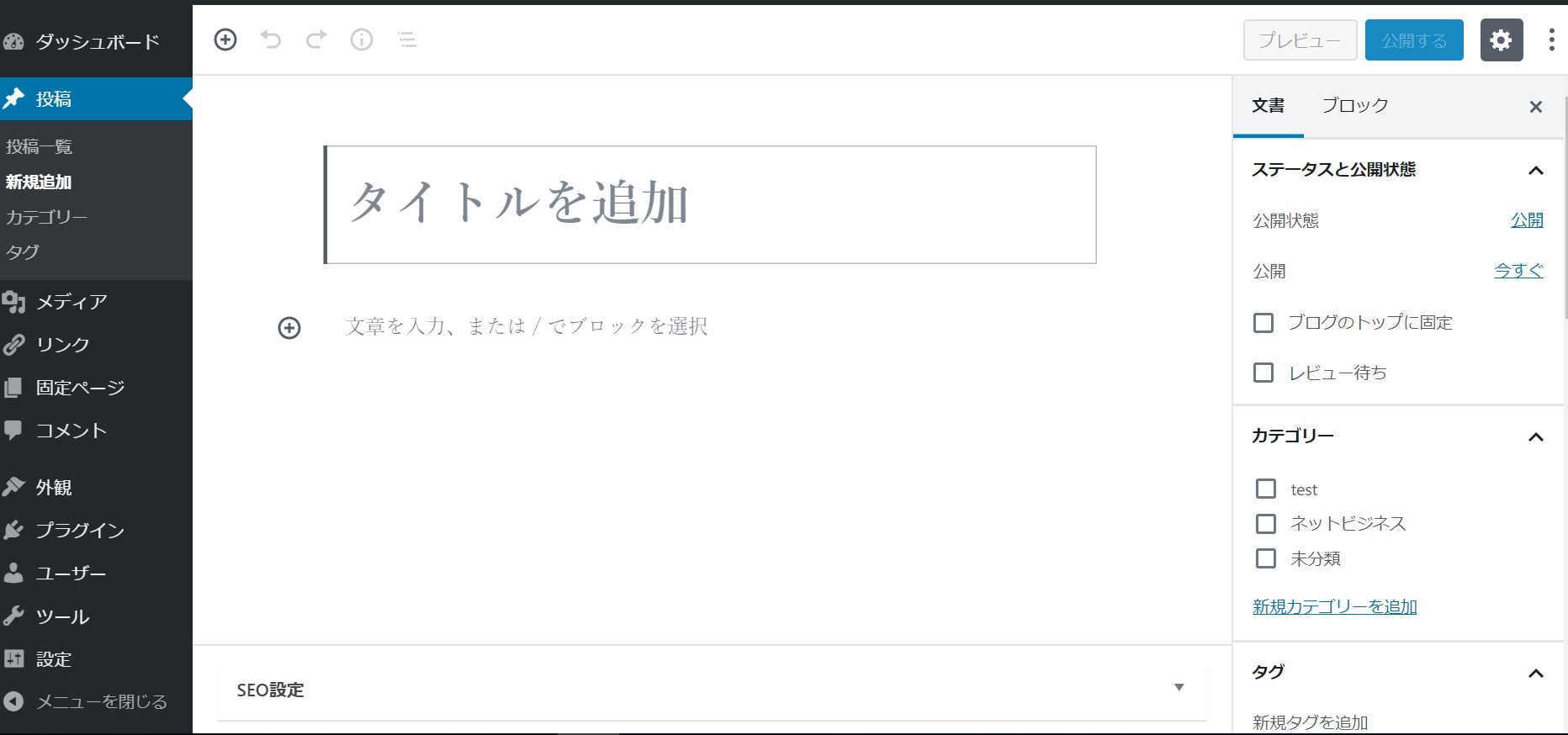Click the inline add block plus icon
The height and width of the screenshot is (735, 1568).
(x=289, y=328)
